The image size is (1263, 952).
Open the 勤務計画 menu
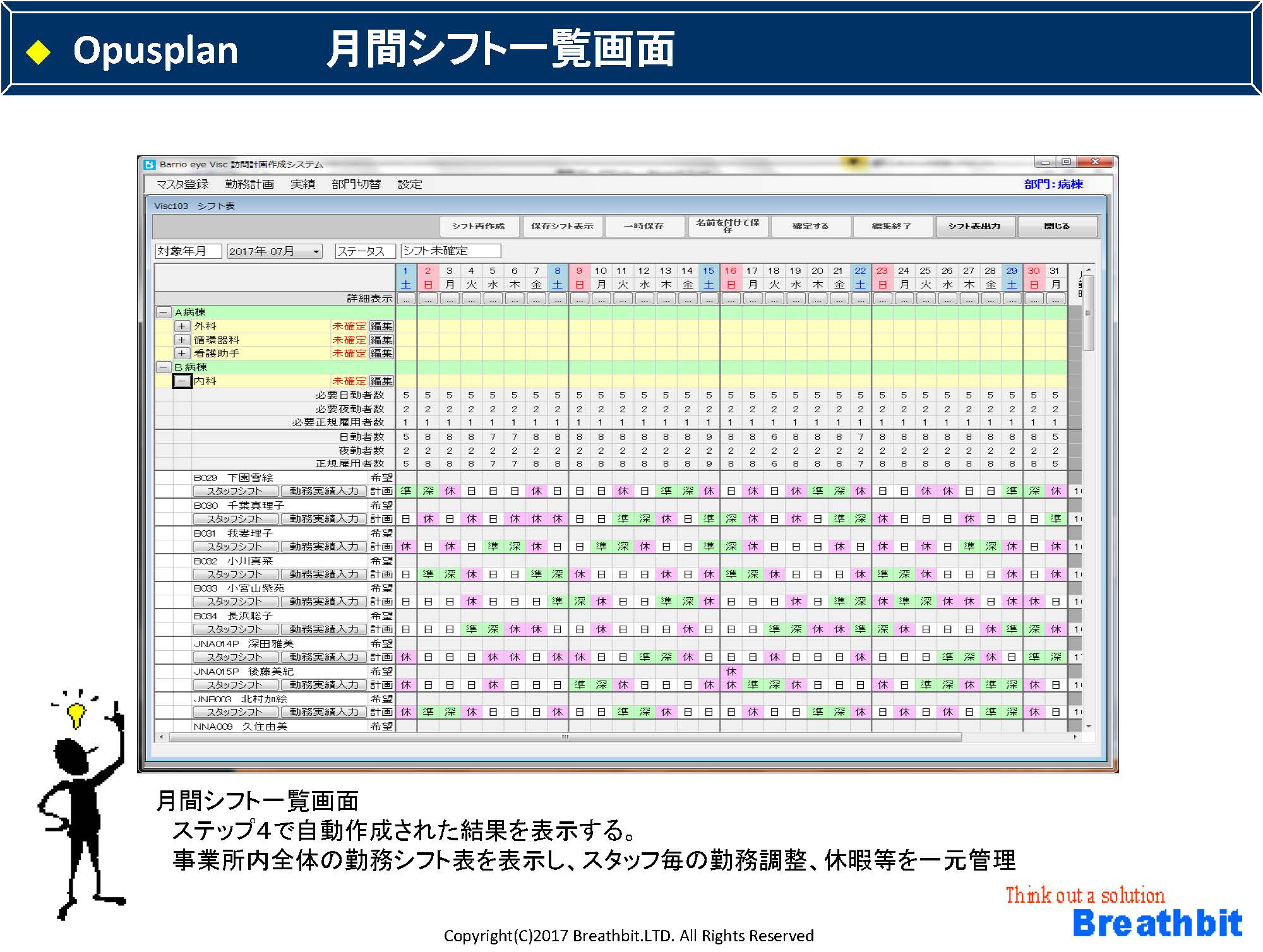pos(249,184)
